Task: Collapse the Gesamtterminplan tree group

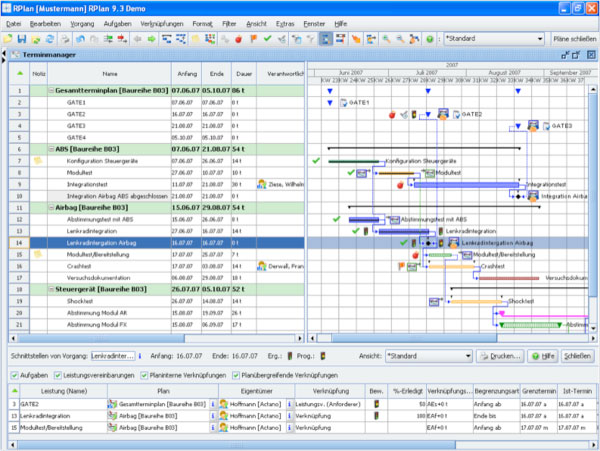Action: [49, 90]
